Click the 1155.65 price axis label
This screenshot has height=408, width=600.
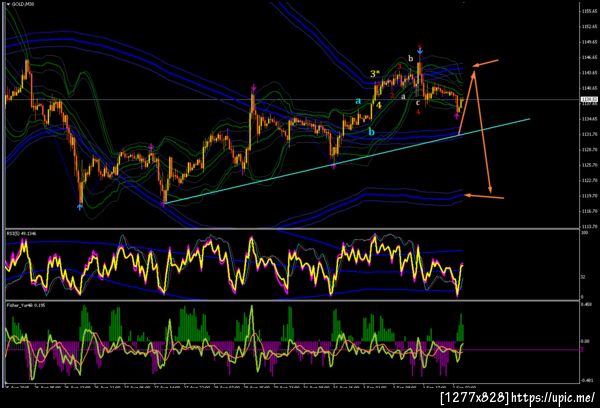(x=590, y=11)
